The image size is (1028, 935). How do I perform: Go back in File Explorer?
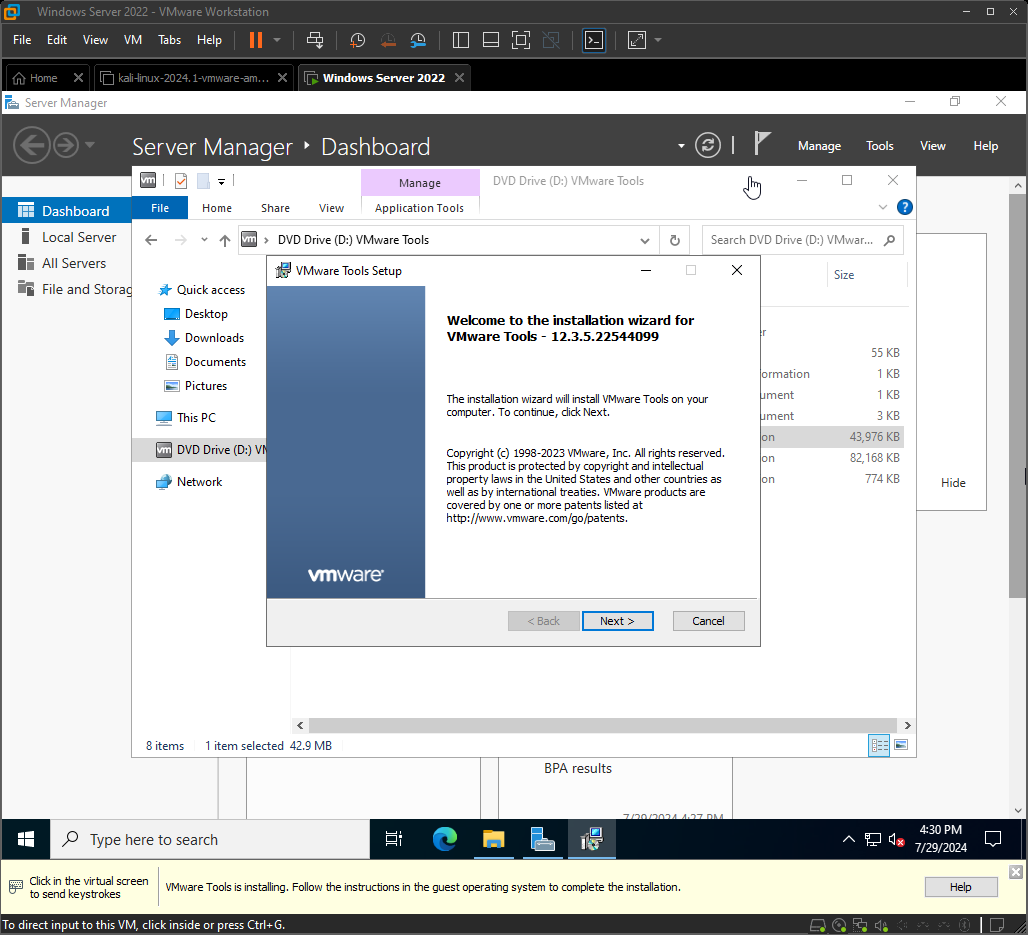[151, 241]
